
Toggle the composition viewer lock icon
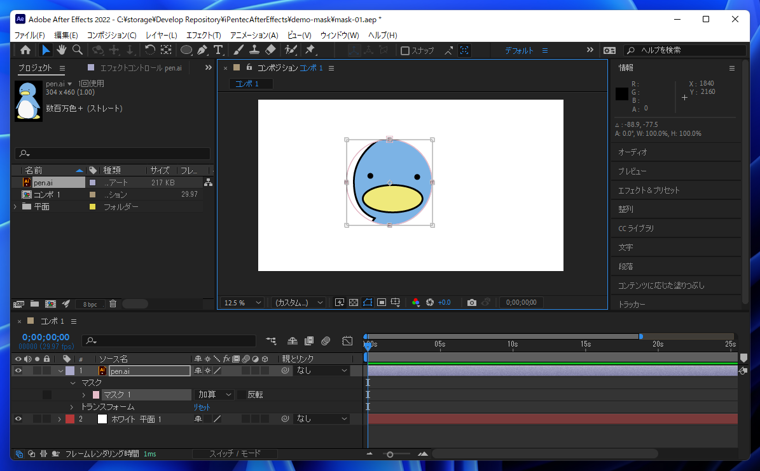click(249, 67)
